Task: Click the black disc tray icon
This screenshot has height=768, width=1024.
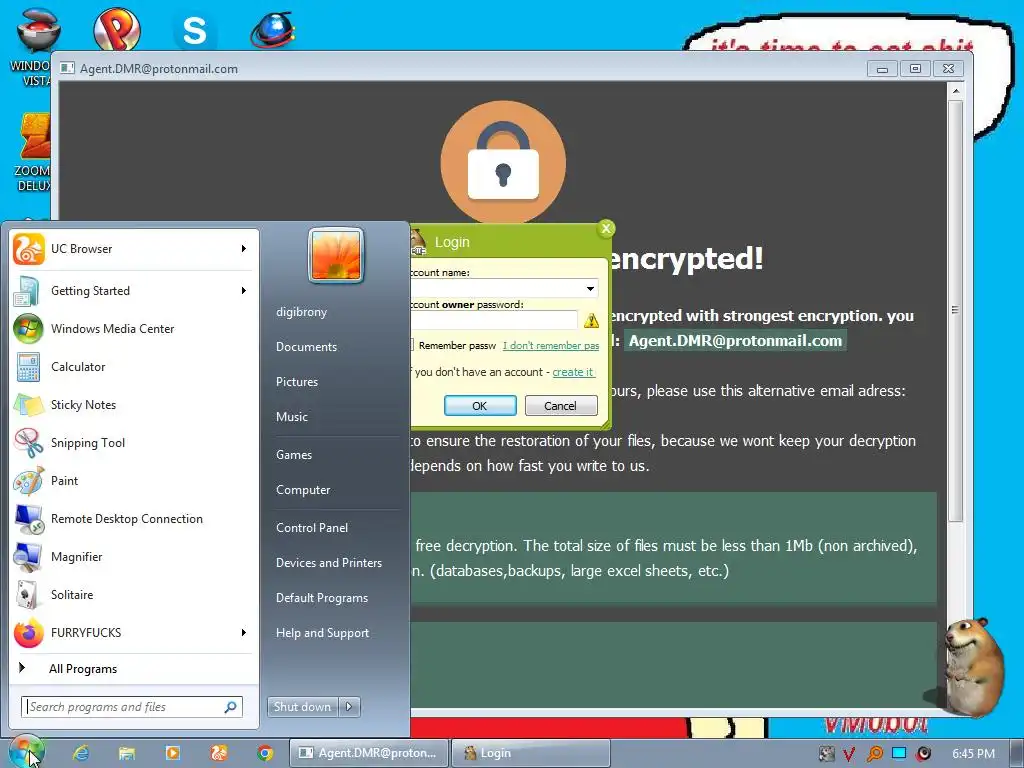Action: 923,754
